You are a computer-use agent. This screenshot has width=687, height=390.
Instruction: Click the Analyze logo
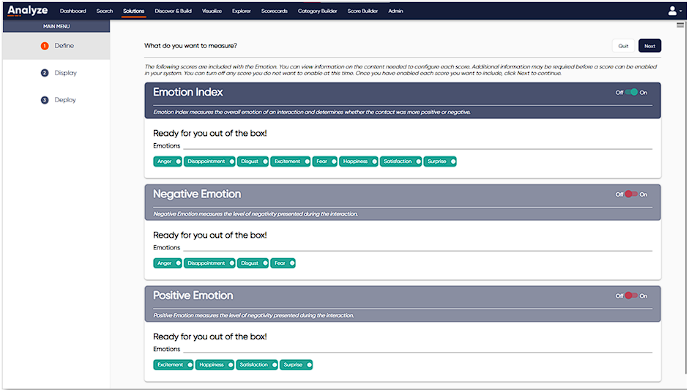28,11
